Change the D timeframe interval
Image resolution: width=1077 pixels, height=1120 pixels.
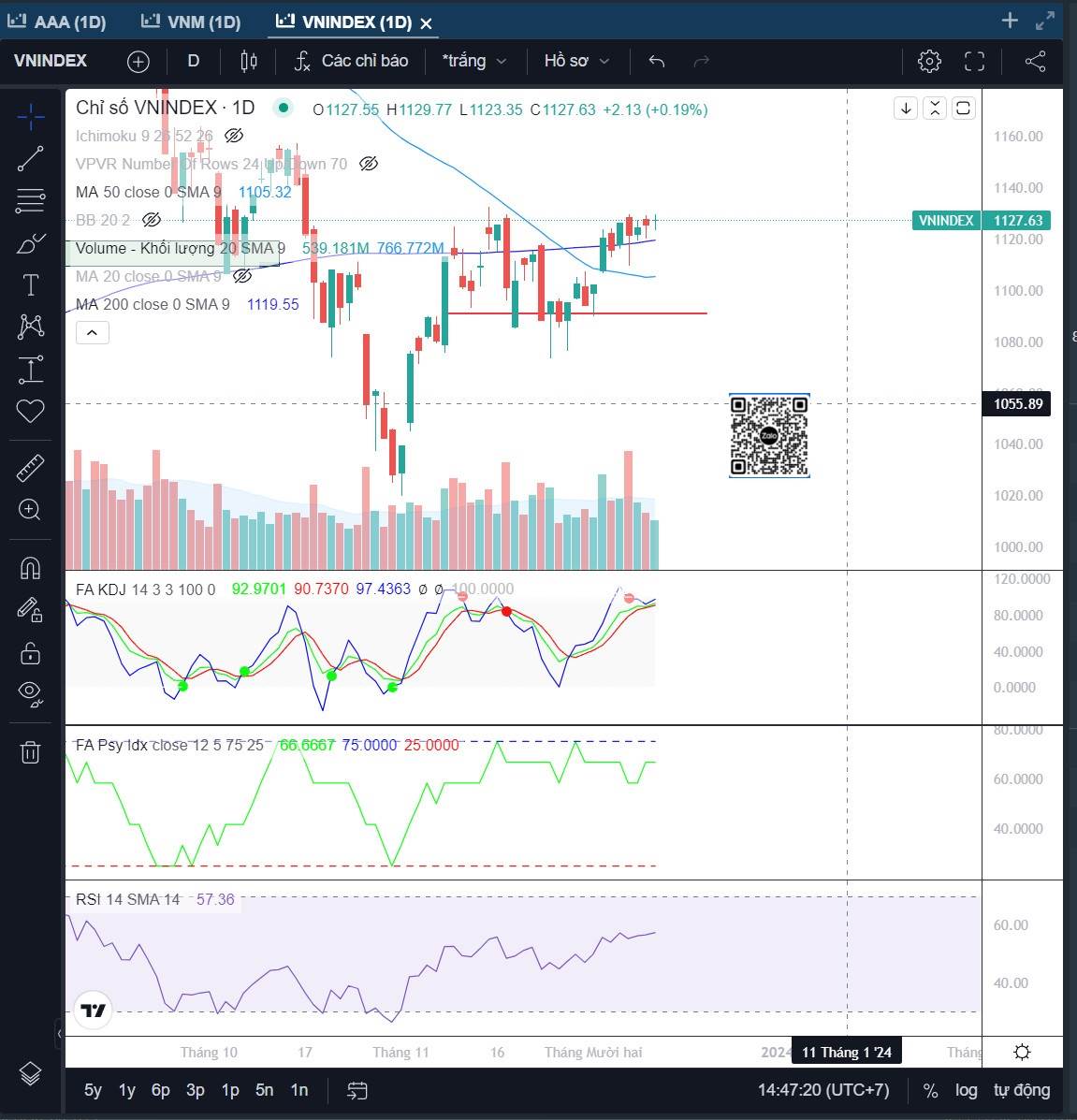[x=194, y=62]
